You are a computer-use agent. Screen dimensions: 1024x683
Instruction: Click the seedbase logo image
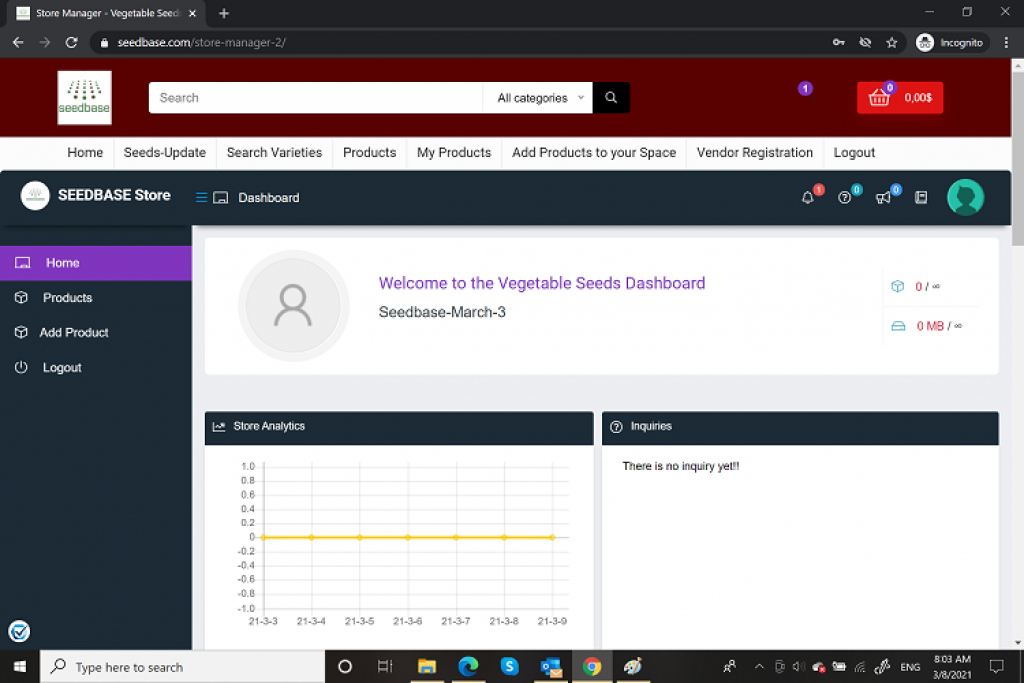coord(85,98)
